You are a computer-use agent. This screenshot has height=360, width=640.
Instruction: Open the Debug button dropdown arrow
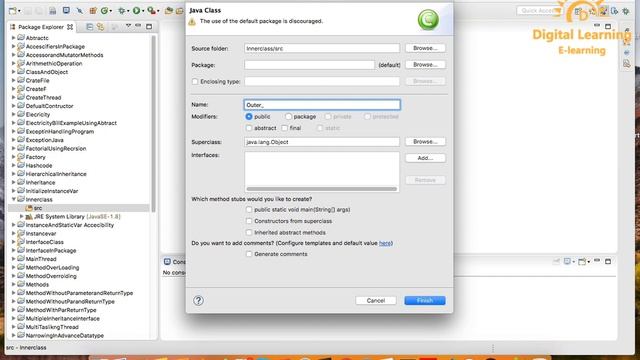tap(128, 11)
